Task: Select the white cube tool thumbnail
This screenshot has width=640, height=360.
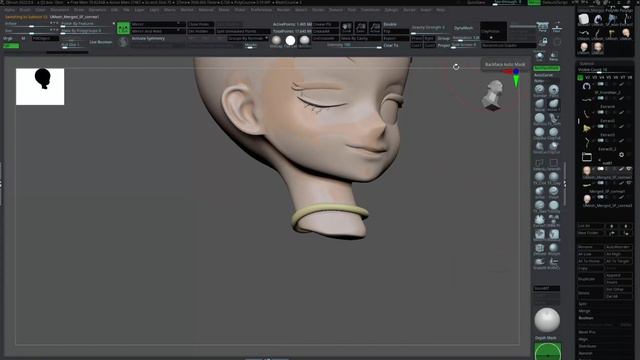Action: coord(584,19)
